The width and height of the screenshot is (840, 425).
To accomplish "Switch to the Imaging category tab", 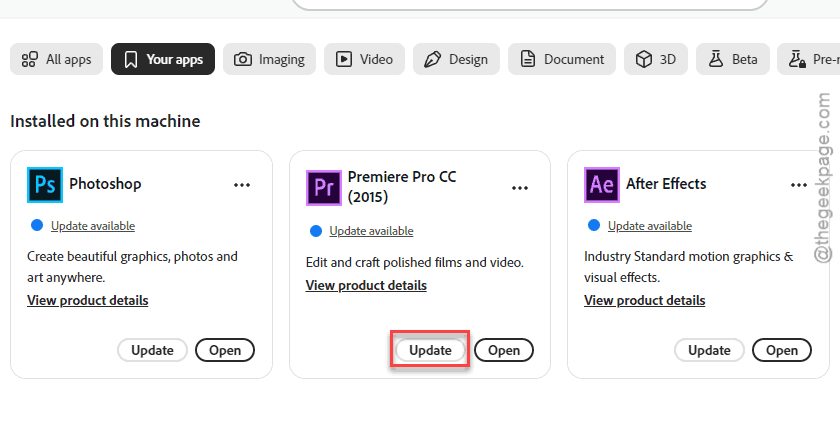I will click(269, 59).
